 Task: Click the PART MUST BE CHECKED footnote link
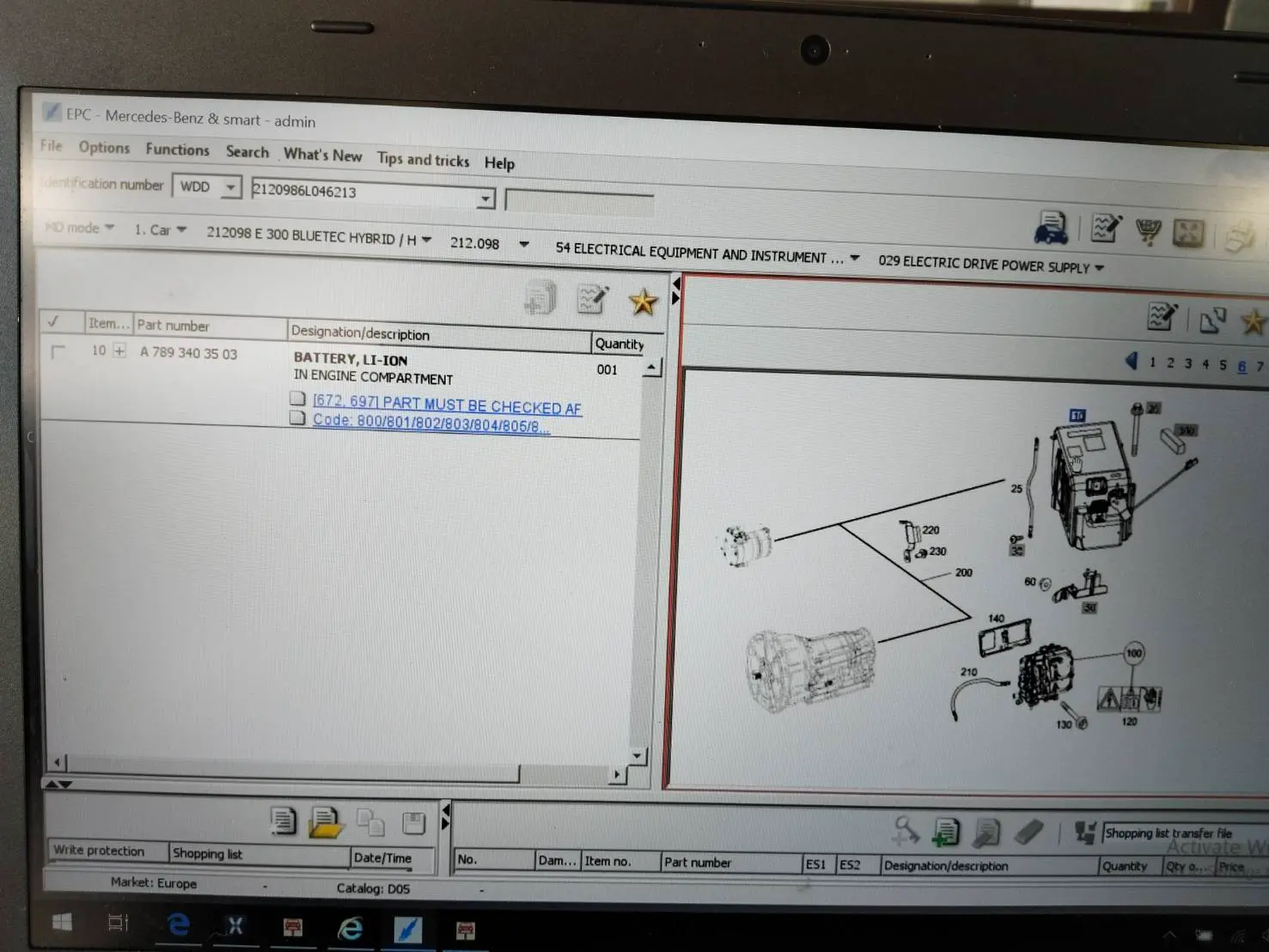[x=447, y=405]
